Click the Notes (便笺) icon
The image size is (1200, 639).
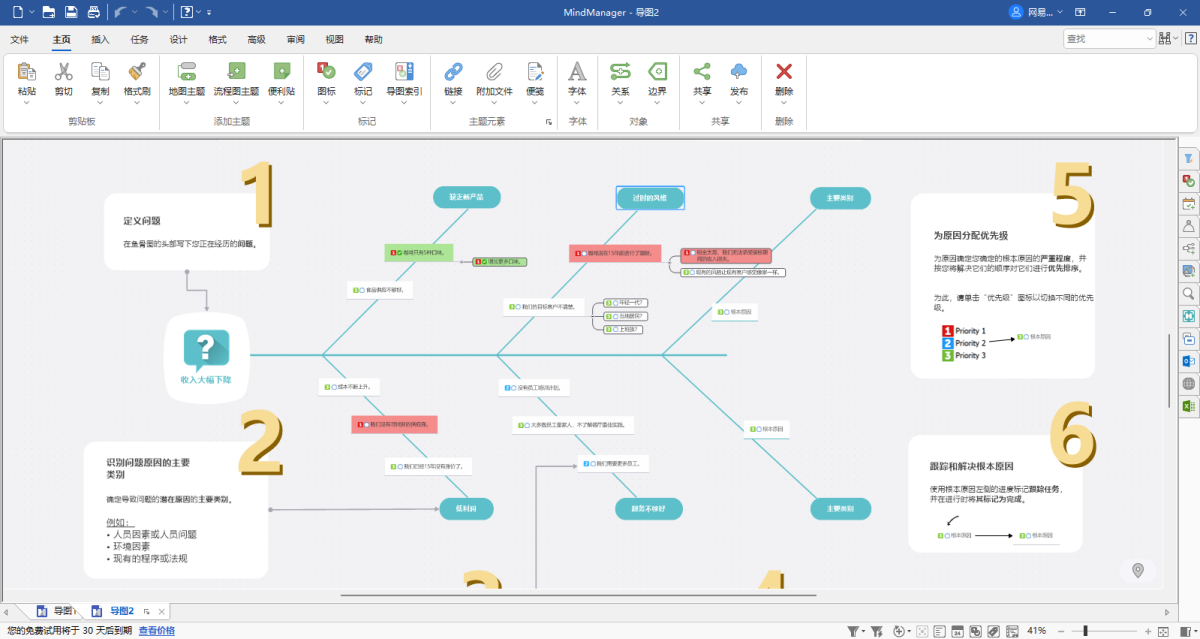(x=535, y=71)
